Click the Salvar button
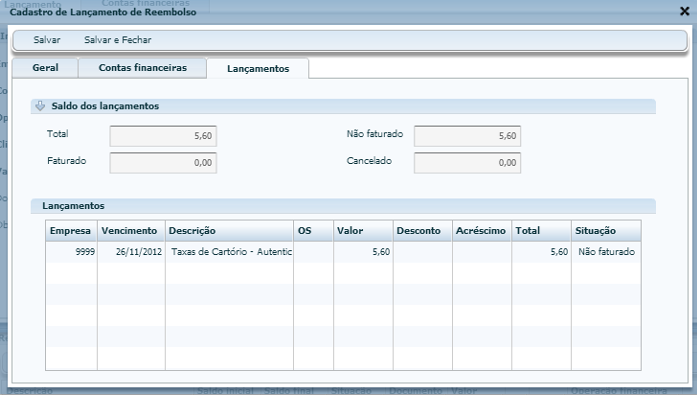The image size is (697, 395). [47, 40]
